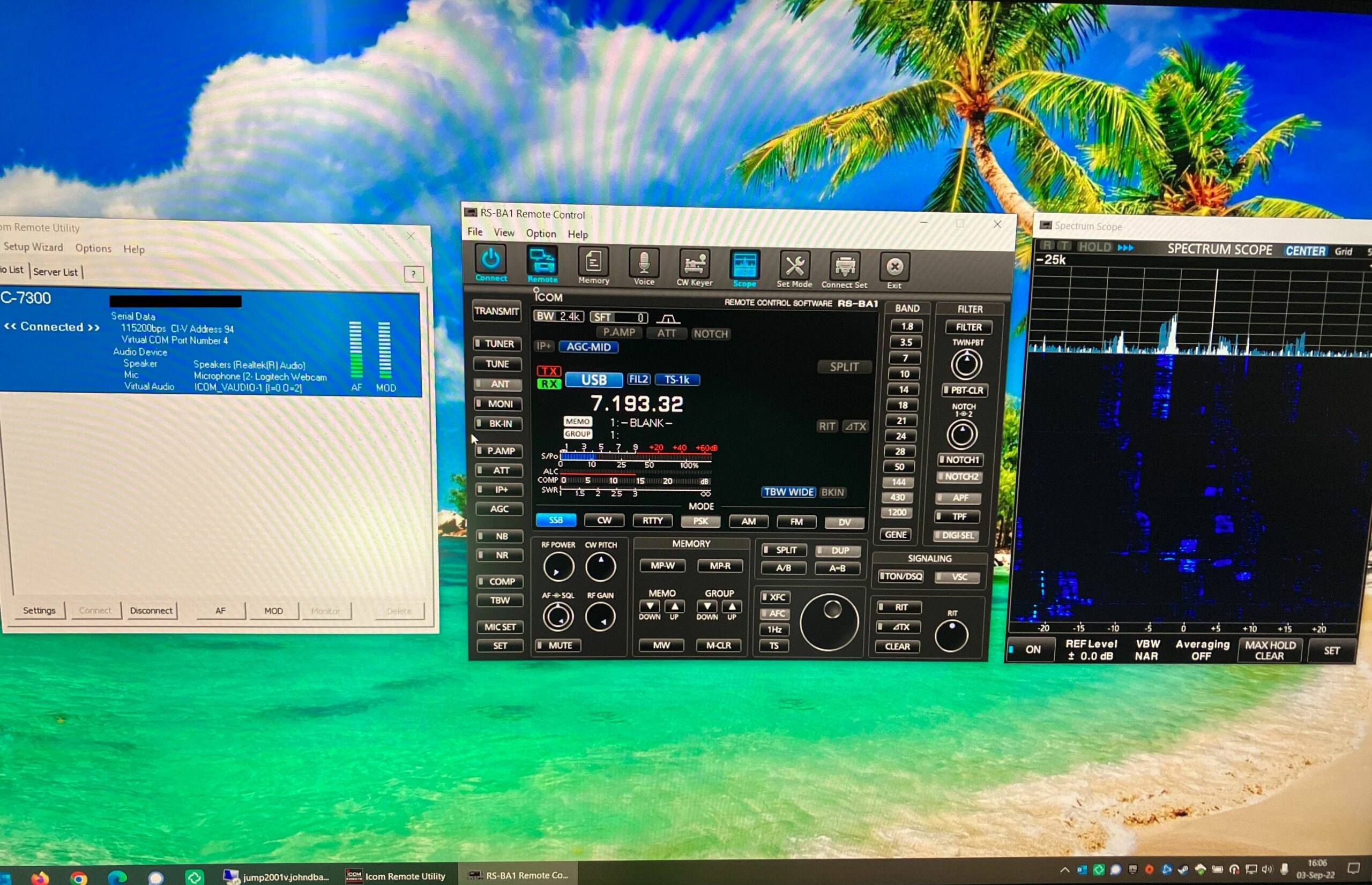Click the MEMO DOWN arrow
This screenshot has width=1372, height=885.
650,606
